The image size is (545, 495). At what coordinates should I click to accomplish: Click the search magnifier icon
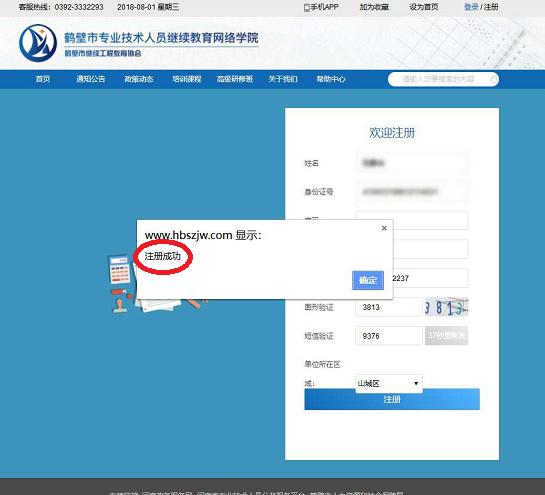coord(494,80)
